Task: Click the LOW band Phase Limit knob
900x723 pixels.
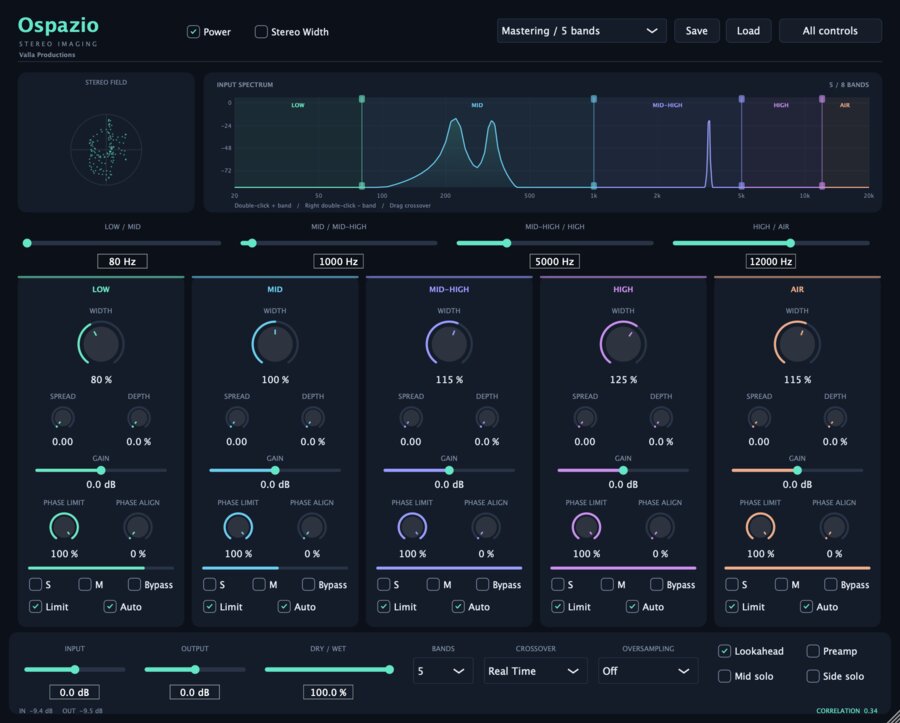Action: click(64, 527)
